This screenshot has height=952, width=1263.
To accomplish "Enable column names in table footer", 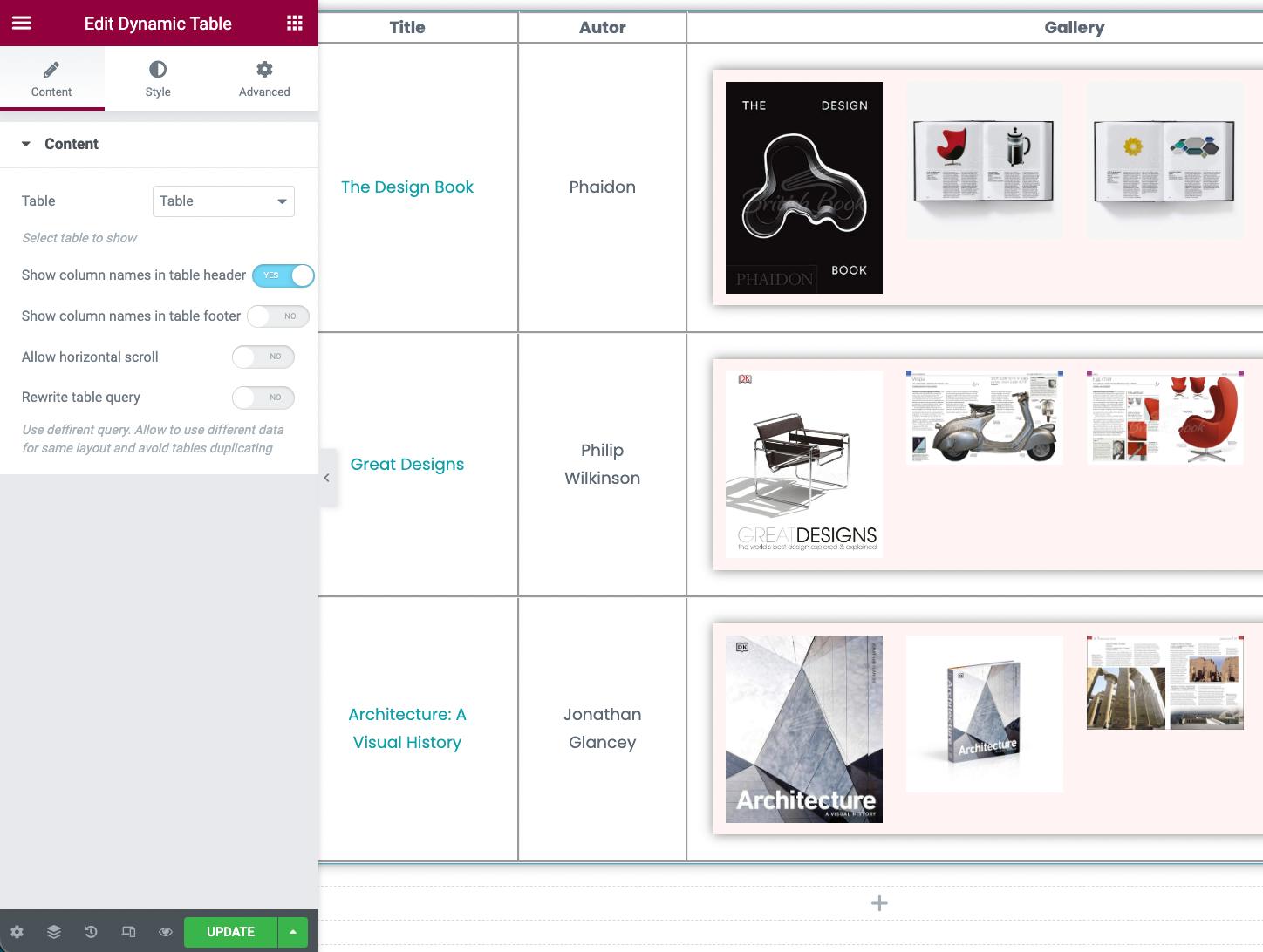I will tap(278, 316).
